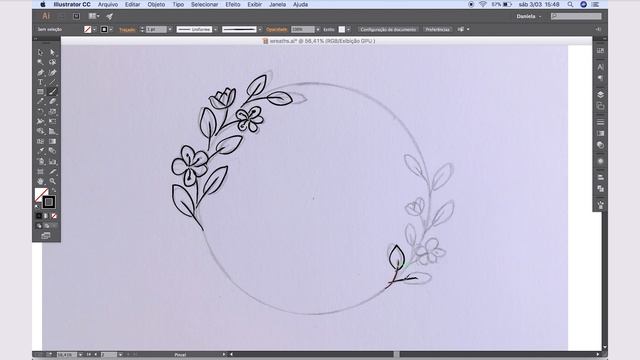Select the Rotate tool
Viewport: 640px width, 360px height.
coord(40,111)
